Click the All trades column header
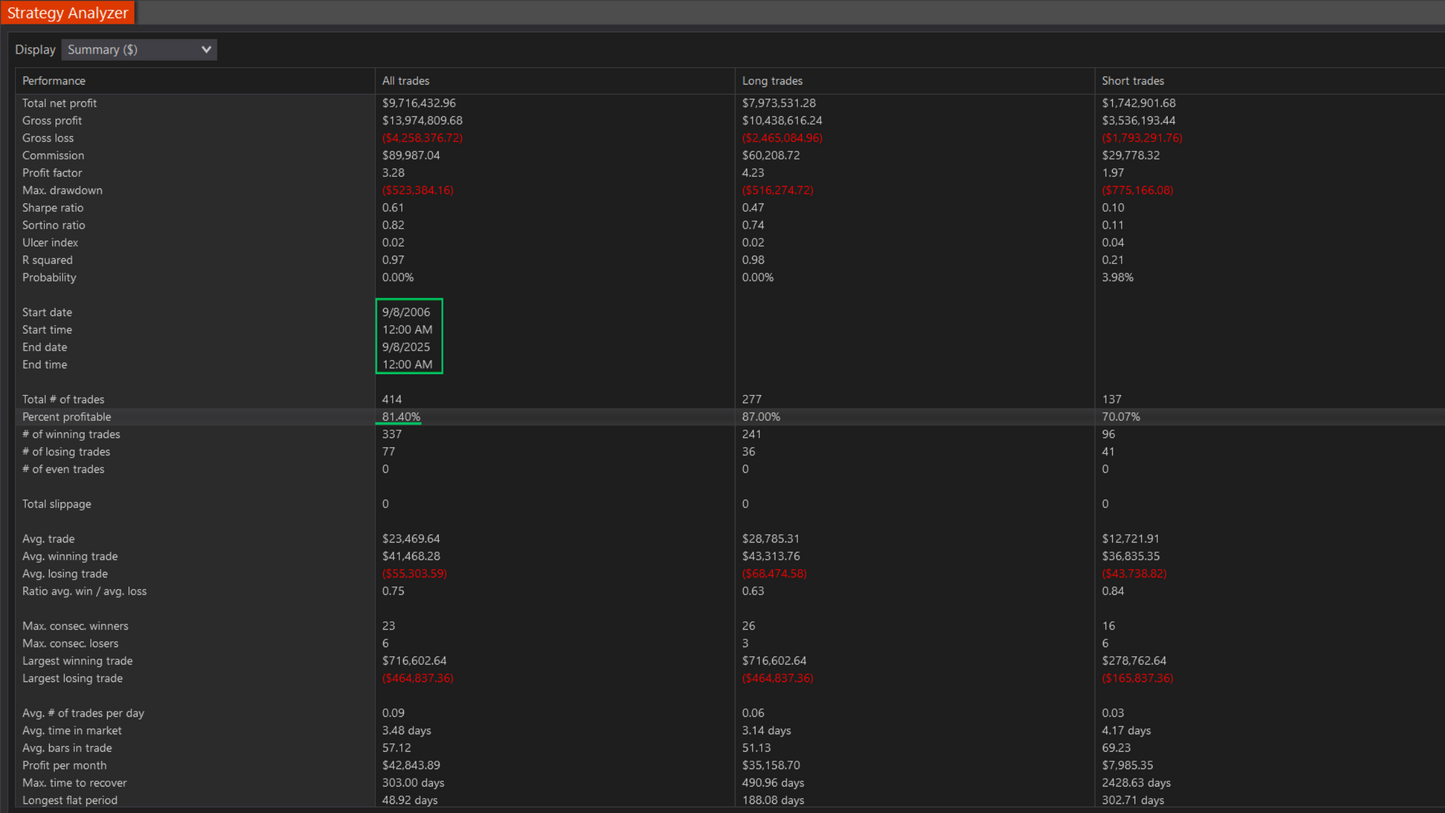 click(405, 81)
